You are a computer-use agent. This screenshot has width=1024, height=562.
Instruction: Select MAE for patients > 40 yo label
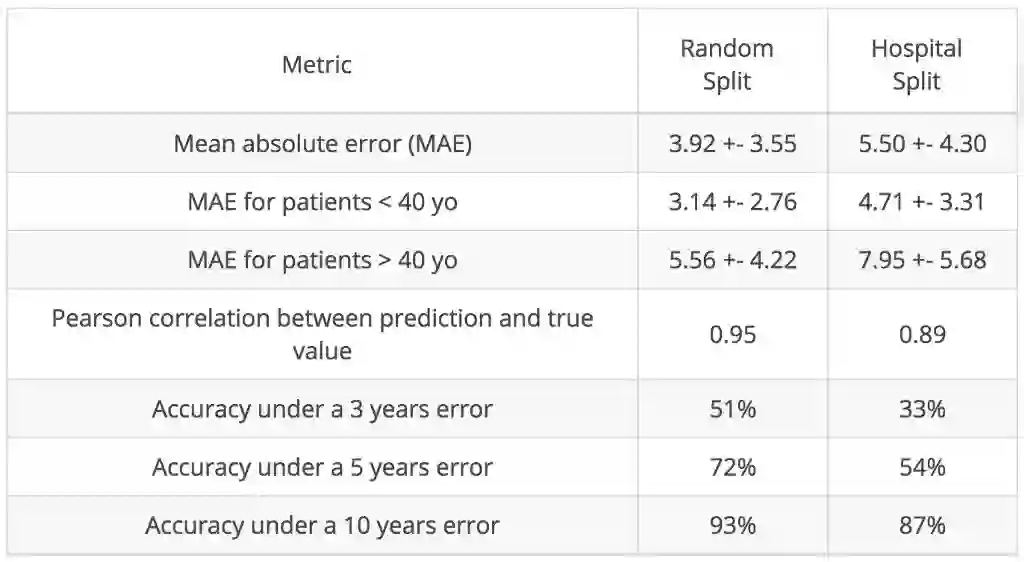click(x=323, y=260)
